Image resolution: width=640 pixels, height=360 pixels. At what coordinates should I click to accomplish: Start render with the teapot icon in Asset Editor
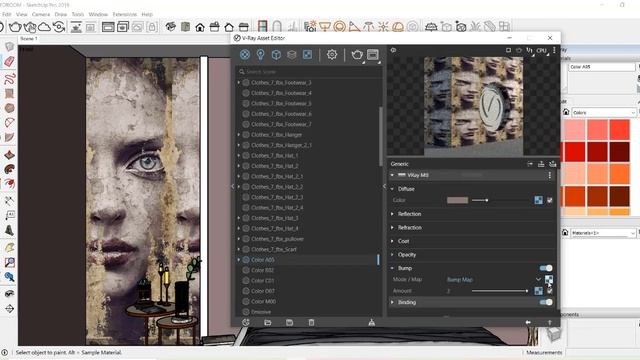coord(357,55)
